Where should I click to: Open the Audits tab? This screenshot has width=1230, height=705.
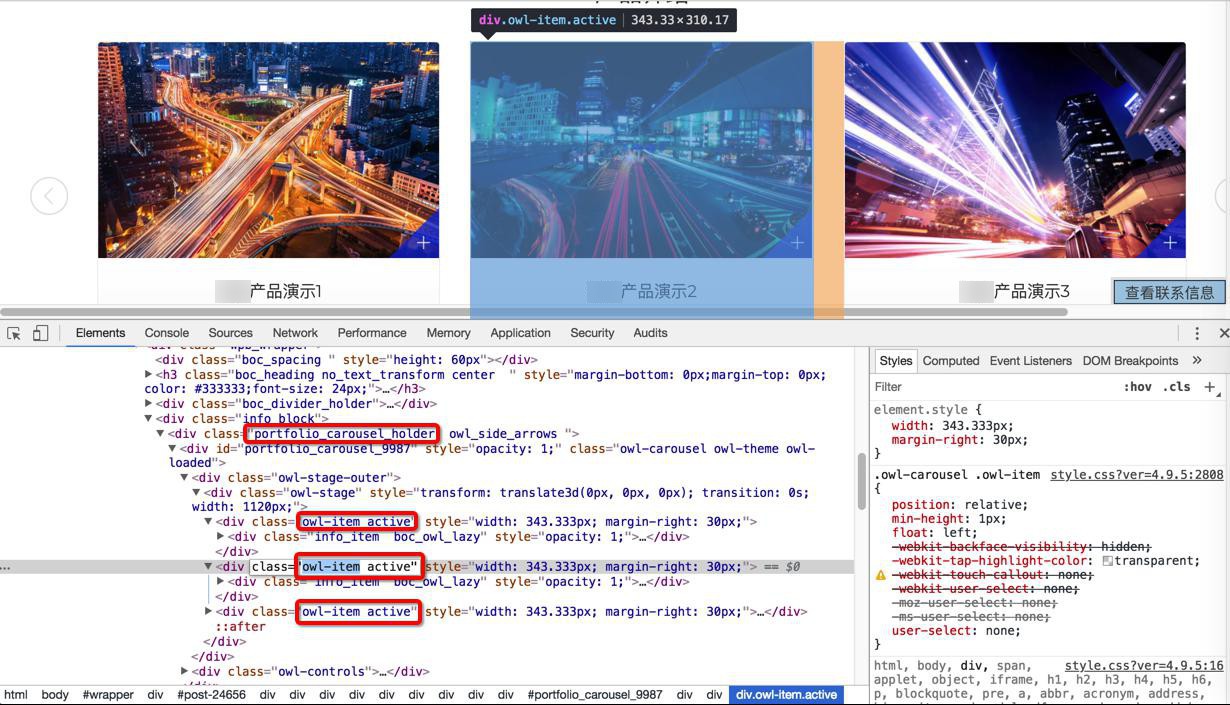point(650,333)
